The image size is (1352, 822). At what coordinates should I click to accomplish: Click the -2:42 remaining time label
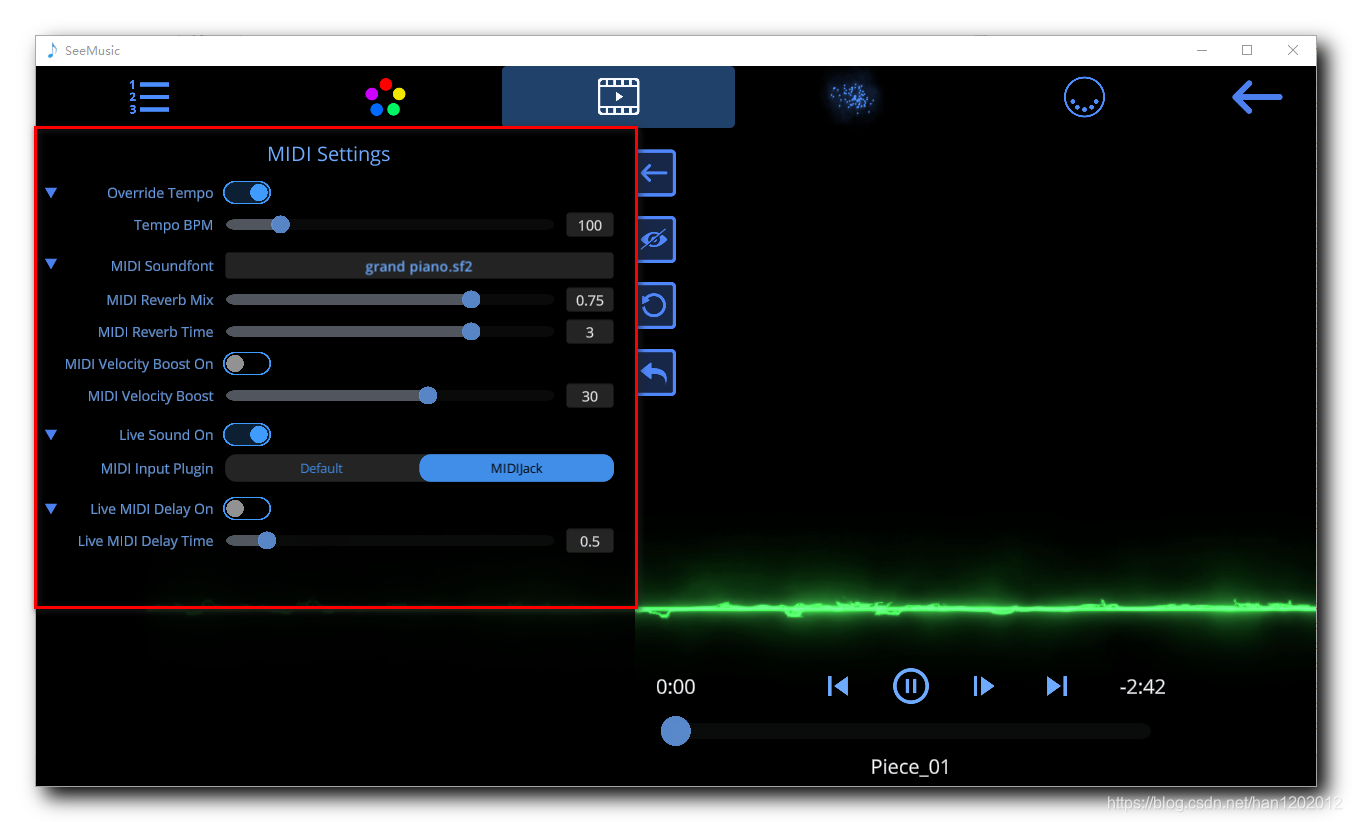(x=1142, y=687)
